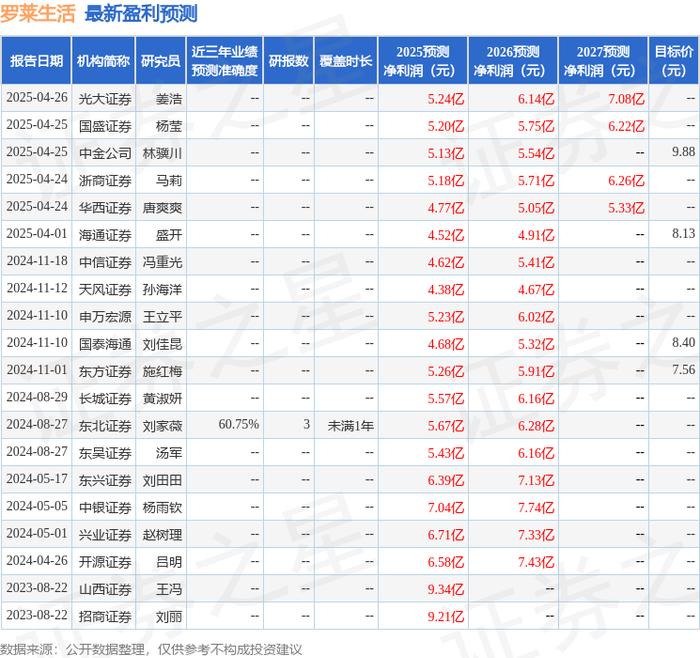This screenshot has height=658, width=700.
Task: Click target price 8.40
Action: [683, 342]
